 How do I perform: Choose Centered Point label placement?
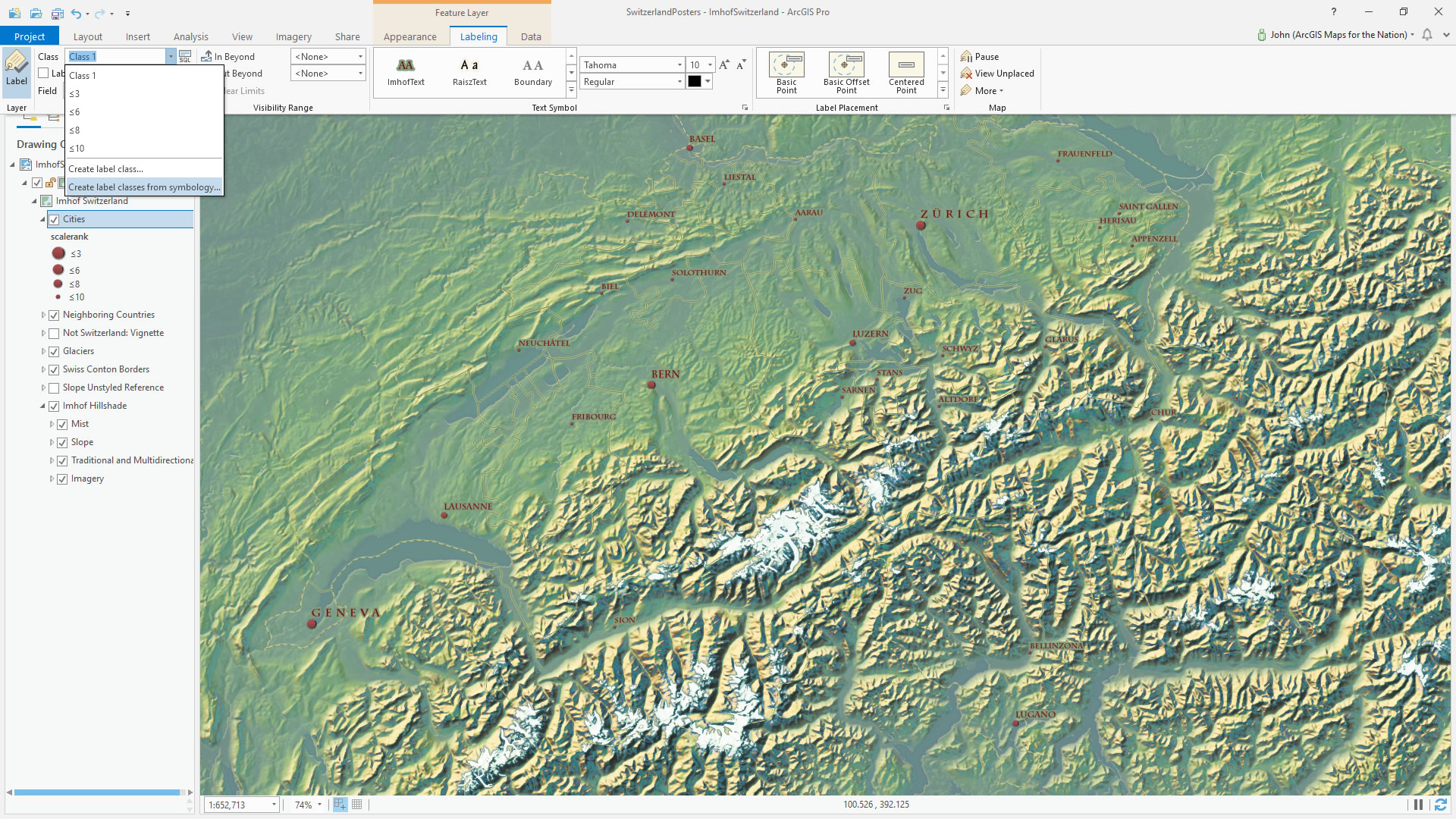click(x=906, y=72)
